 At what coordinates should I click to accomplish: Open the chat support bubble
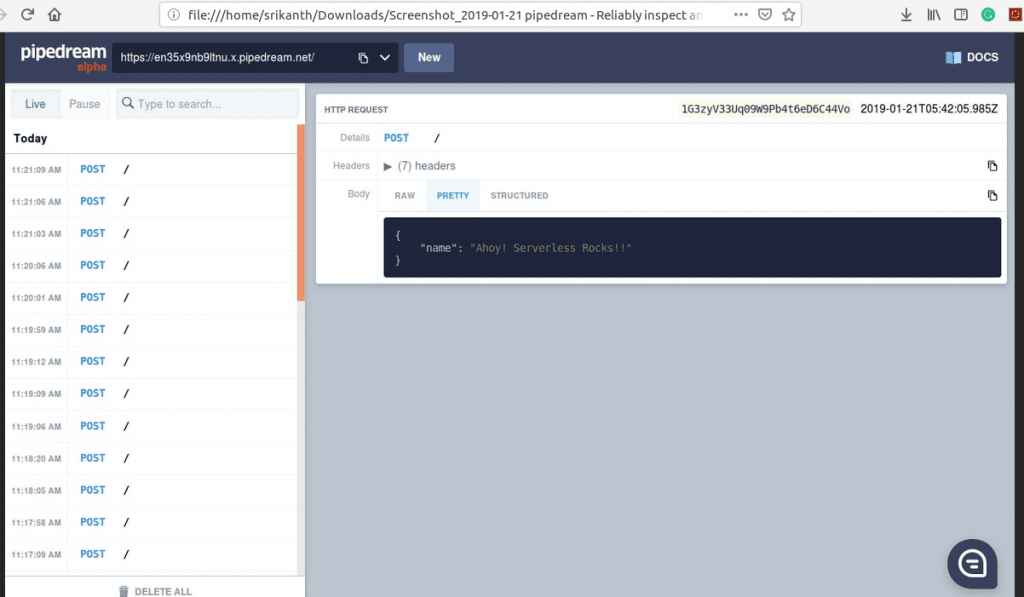point(972,564)
